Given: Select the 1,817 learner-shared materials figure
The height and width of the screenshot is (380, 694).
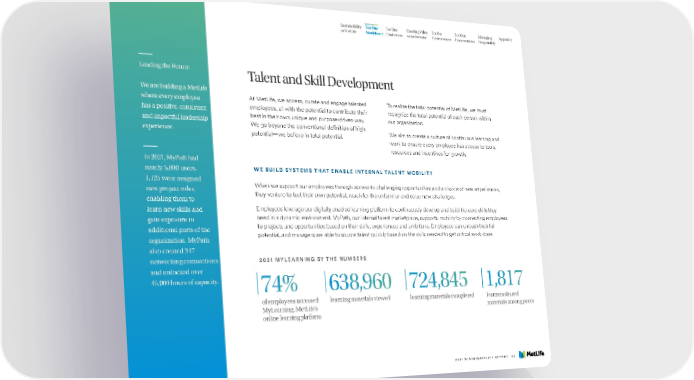Looking at the screenshot, I should [x=504, y=278].
